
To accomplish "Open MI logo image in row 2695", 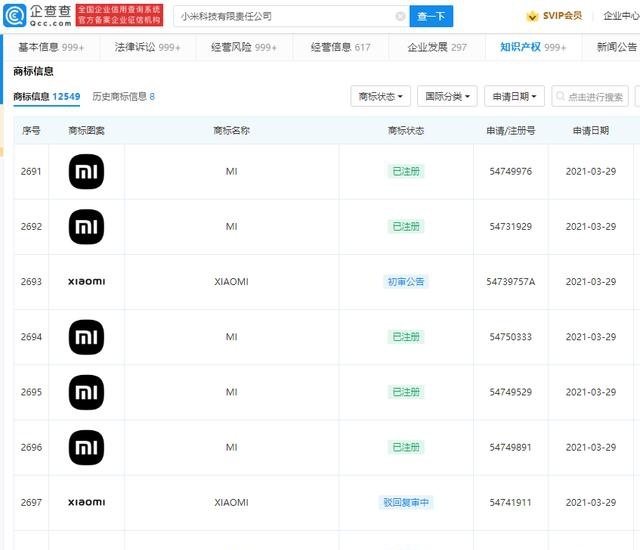I will click(x=87, y=392).
